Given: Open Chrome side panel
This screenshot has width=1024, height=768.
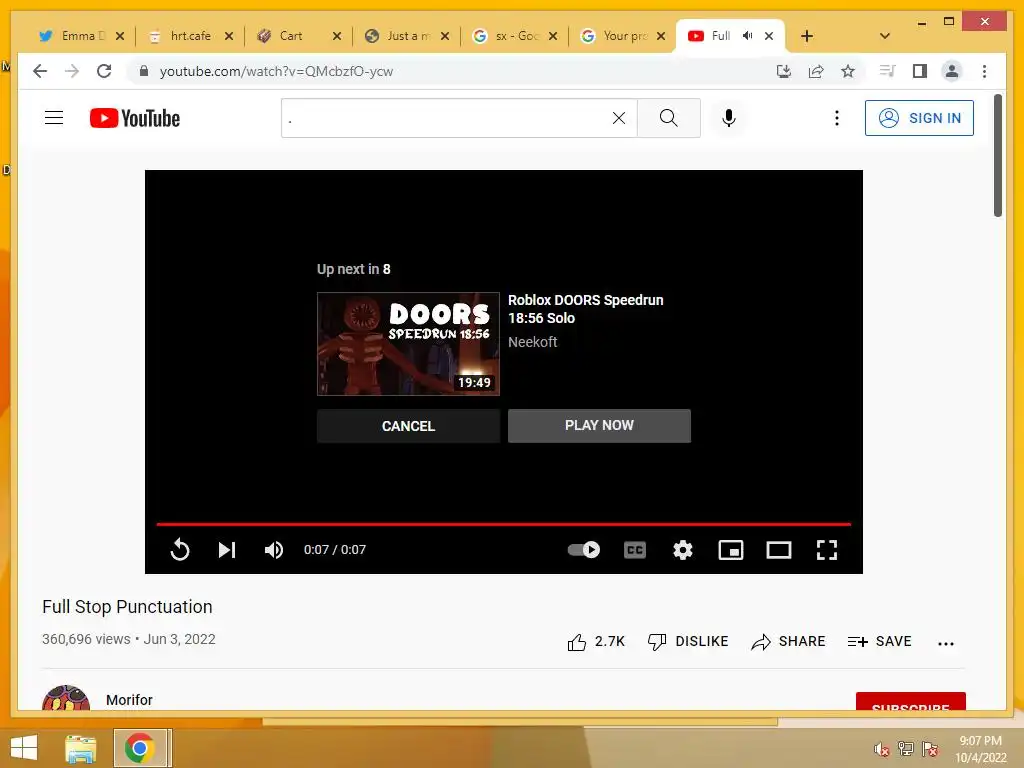Looking at the screenshot, I should tap(920, 71).
